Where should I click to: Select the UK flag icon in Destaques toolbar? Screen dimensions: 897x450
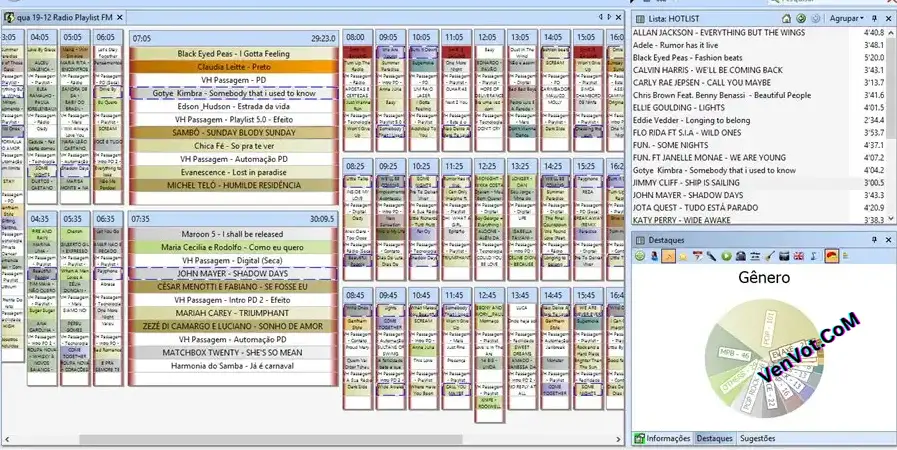[799, 256]
